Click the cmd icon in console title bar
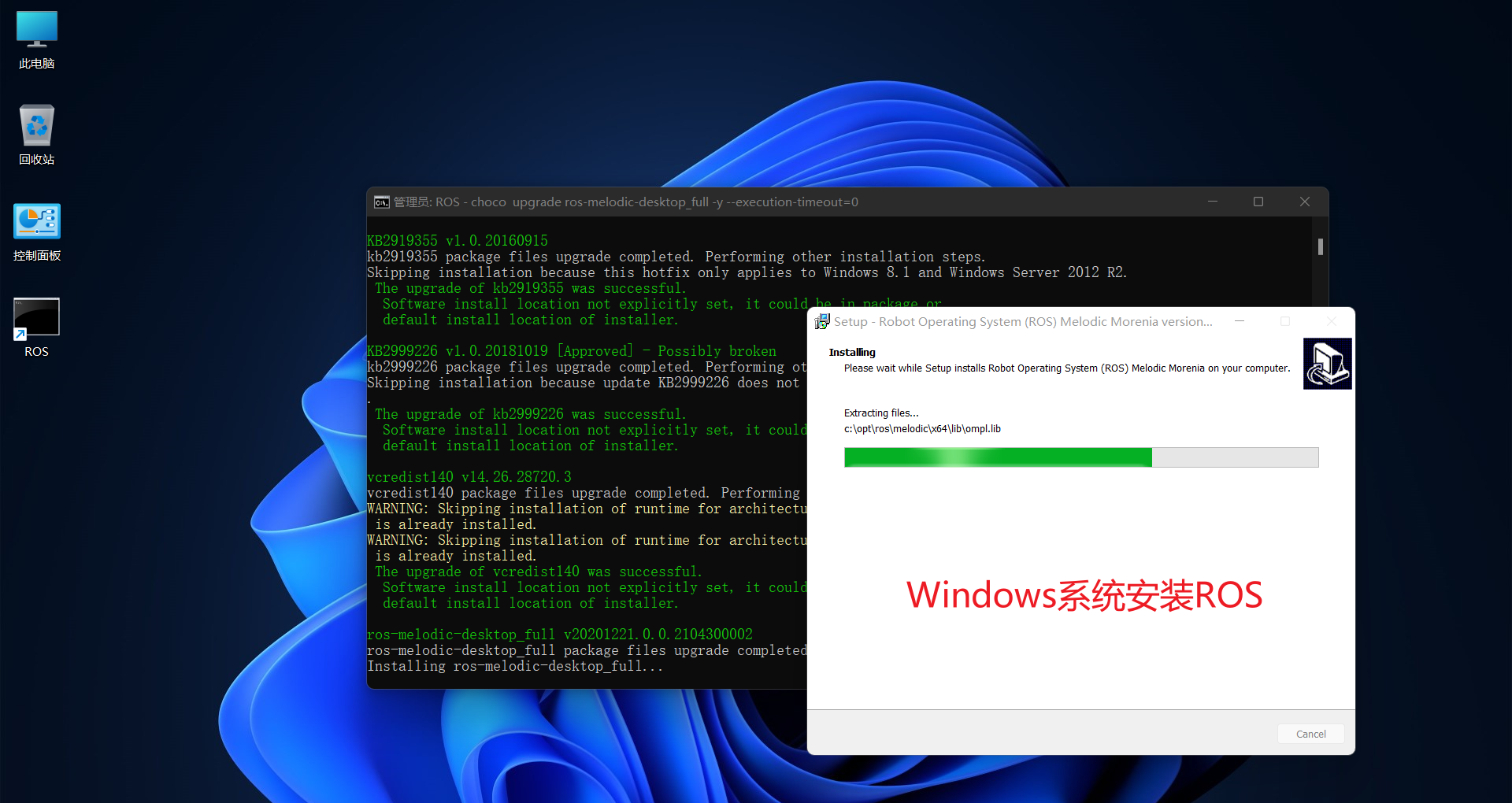 (x=381, y=202)
